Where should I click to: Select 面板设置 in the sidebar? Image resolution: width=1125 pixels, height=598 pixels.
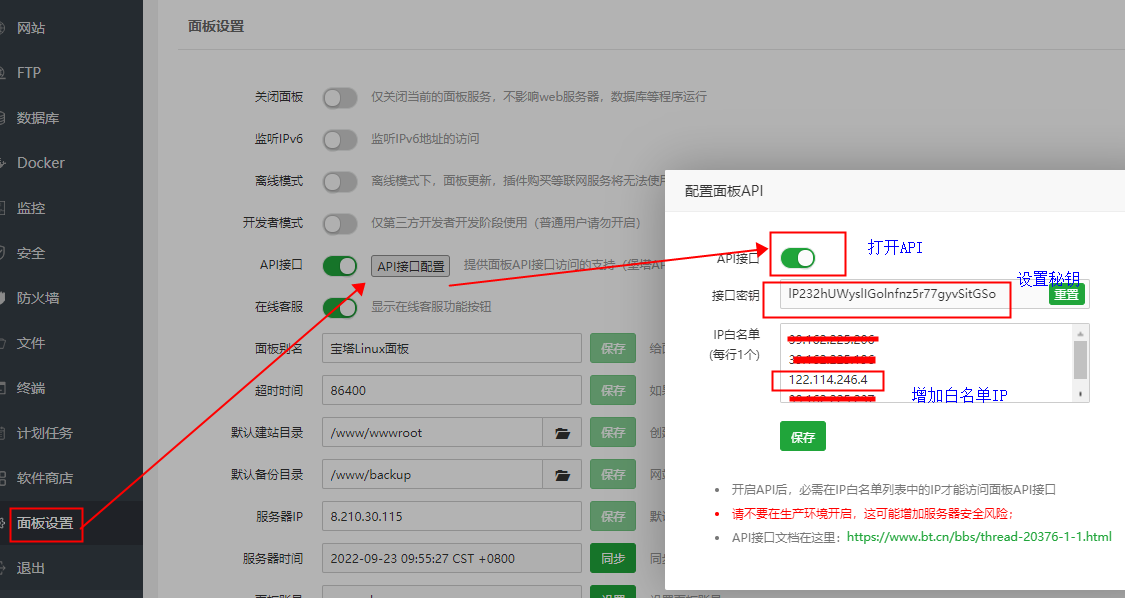point(44,523)
